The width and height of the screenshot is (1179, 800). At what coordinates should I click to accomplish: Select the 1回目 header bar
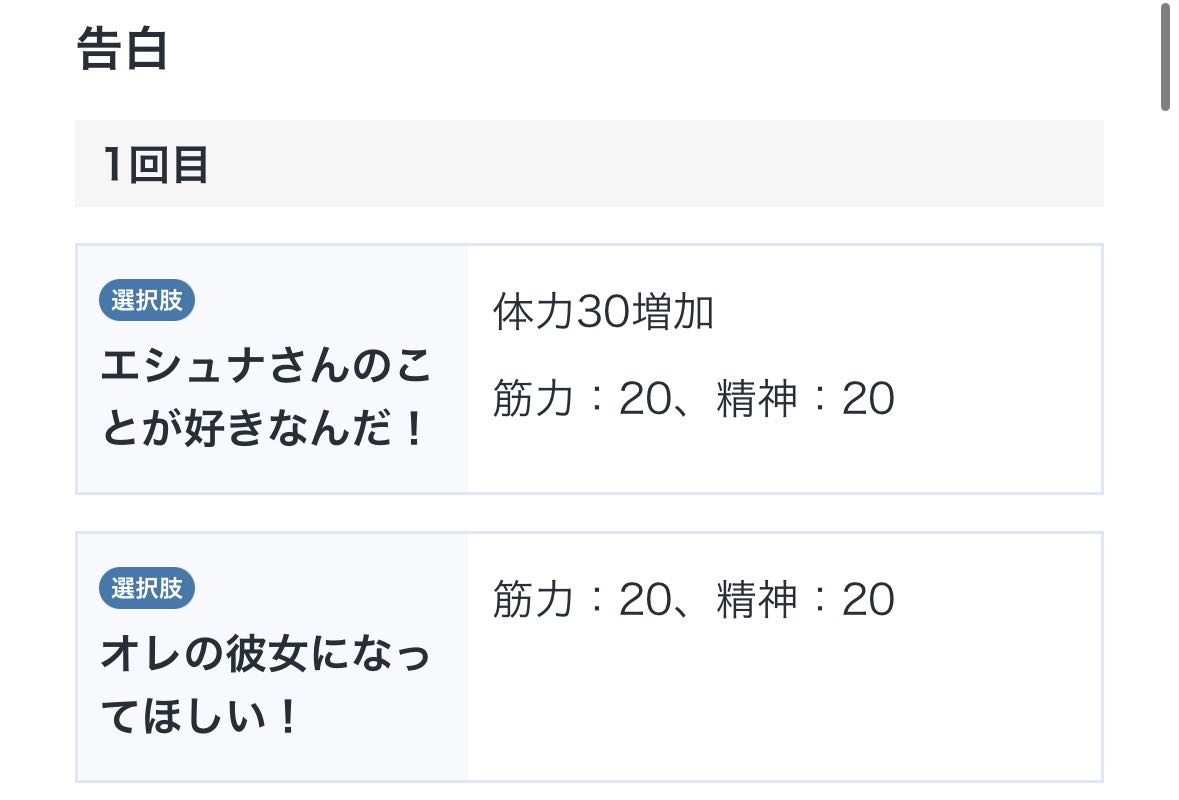click(589, 164)
